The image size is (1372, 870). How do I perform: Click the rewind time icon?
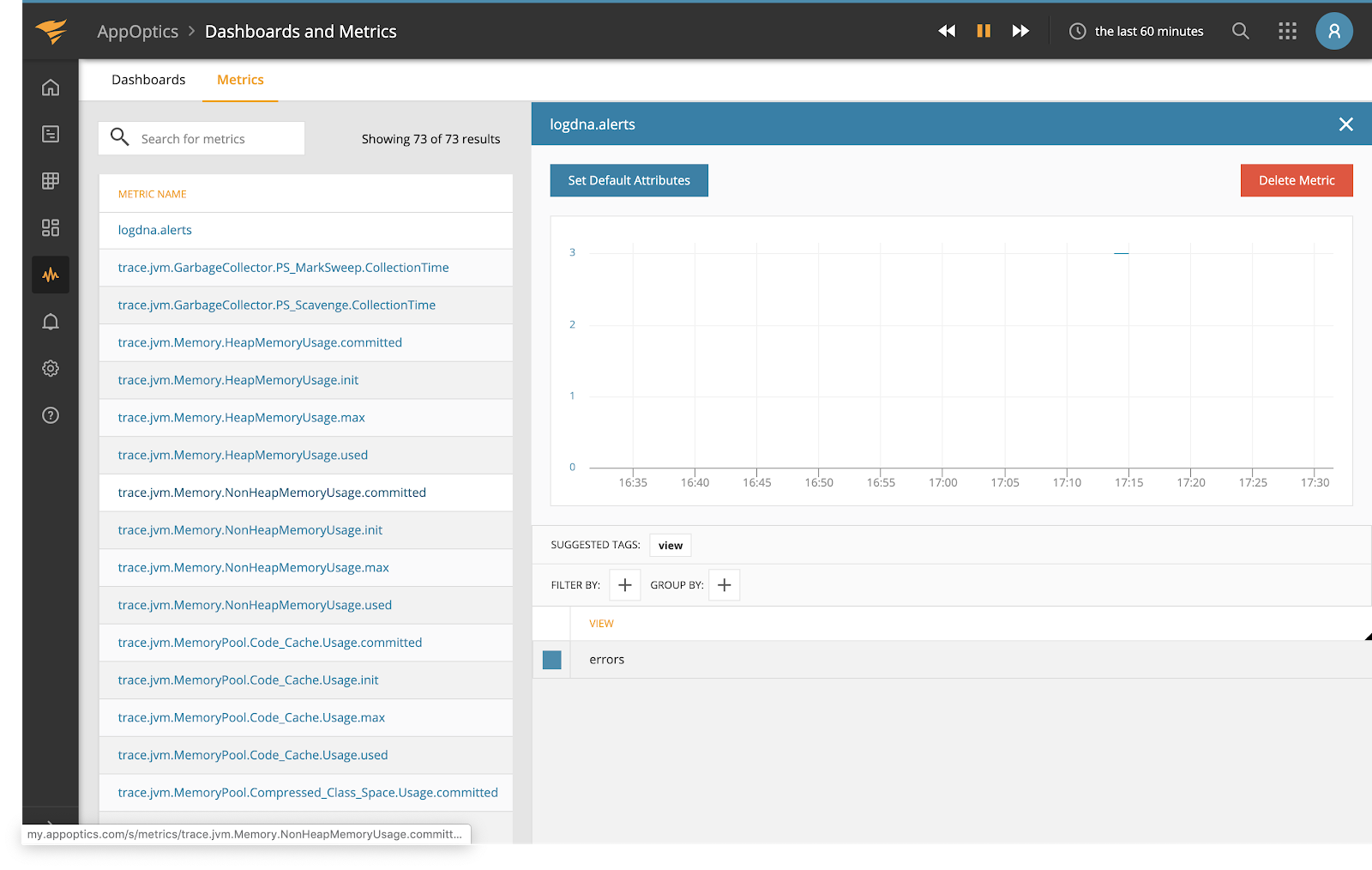(x=947, y=31)
